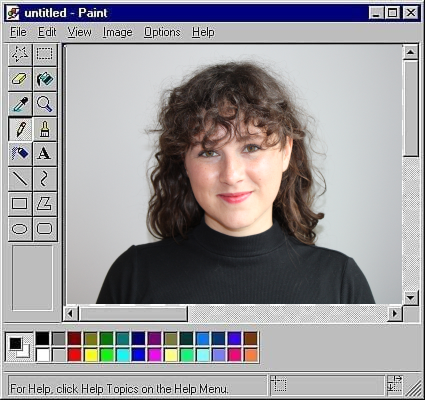Activate the Text tool
Screen dimensions: 425x400
pyautogui.click(x=45, y=154)
